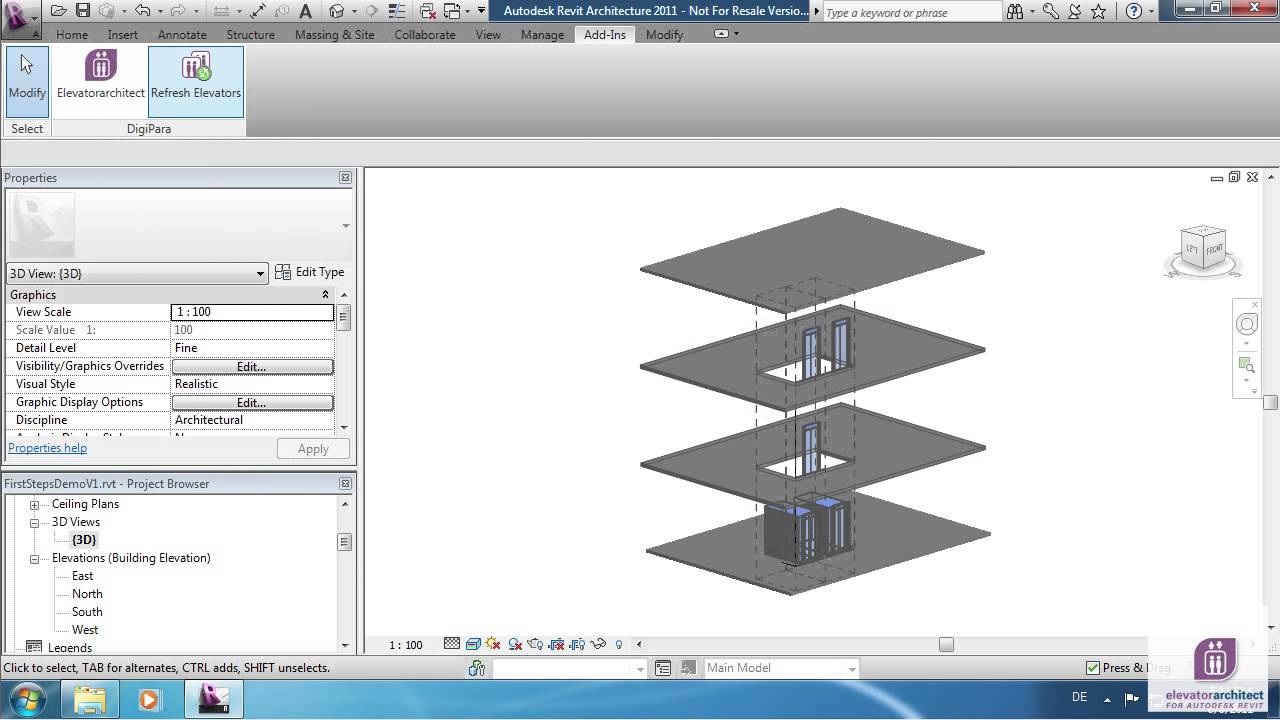Click the Help question mark icon
This screenshot has width=1280, height=720.
click(x=1134, y=12)
